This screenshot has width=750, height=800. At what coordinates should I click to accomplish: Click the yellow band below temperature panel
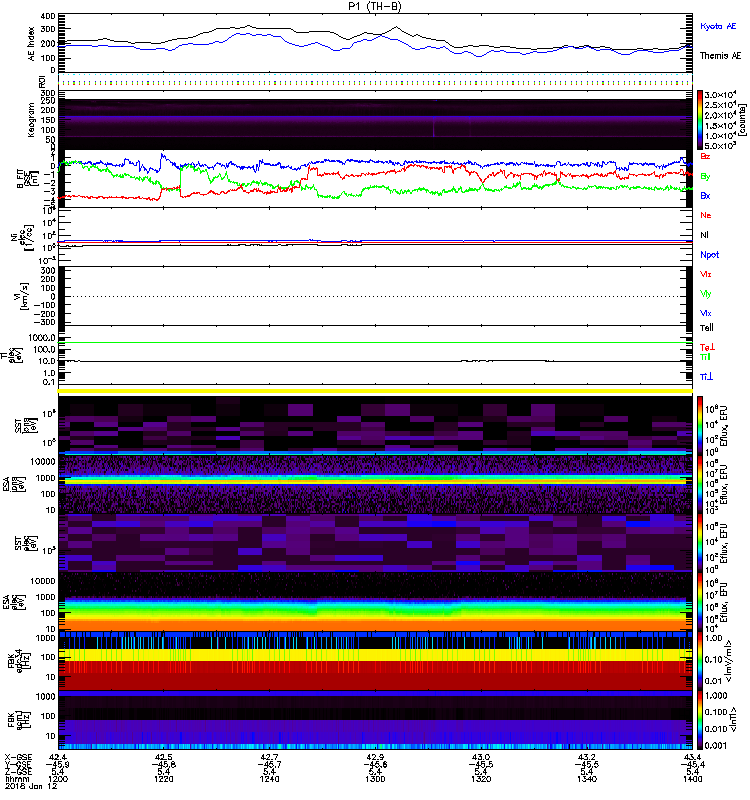pyautogui.click(x=375, y=390)
